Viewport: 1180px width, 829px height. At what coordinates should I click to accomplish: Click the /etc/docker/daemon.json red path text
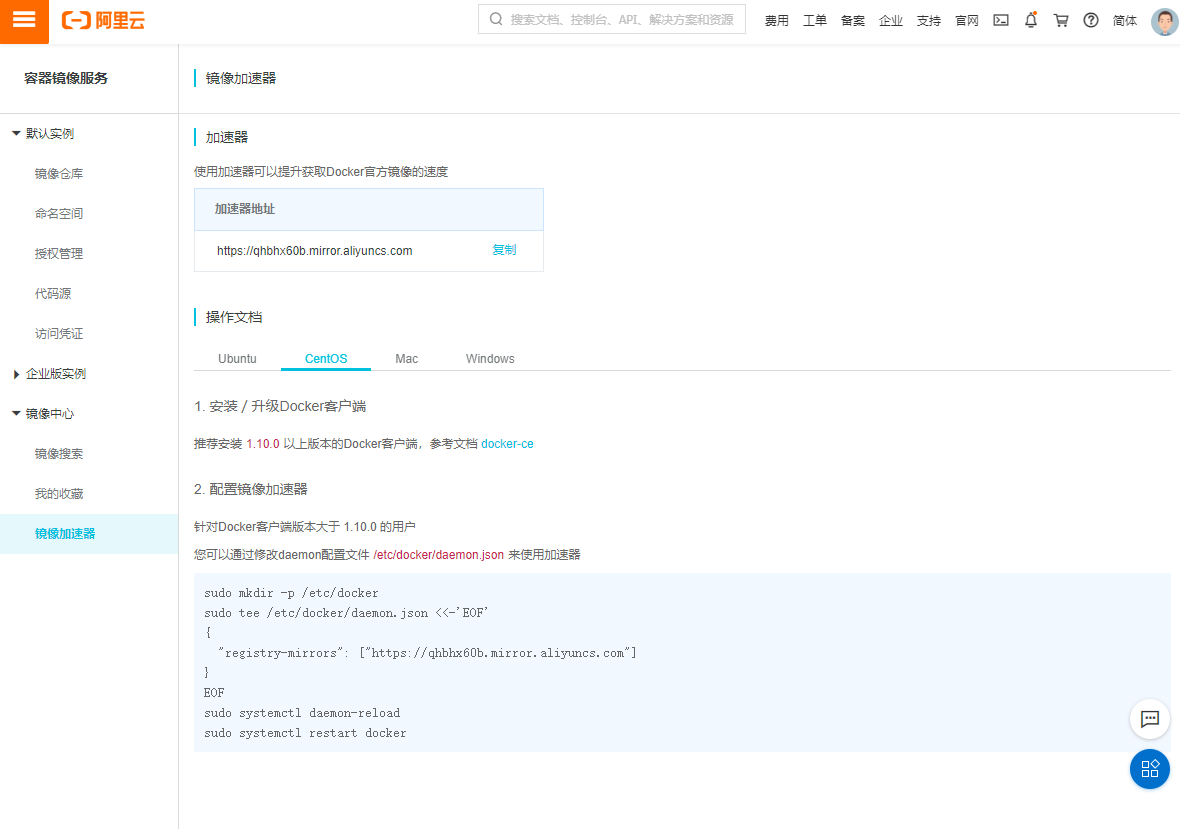439,554
